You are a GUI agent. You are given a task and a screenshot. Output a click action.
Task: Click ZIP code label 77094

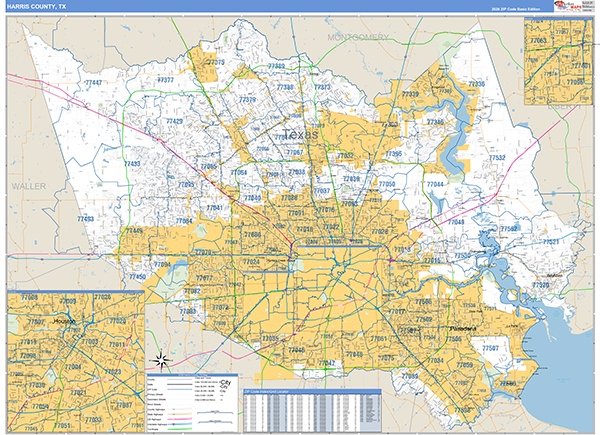162,264
